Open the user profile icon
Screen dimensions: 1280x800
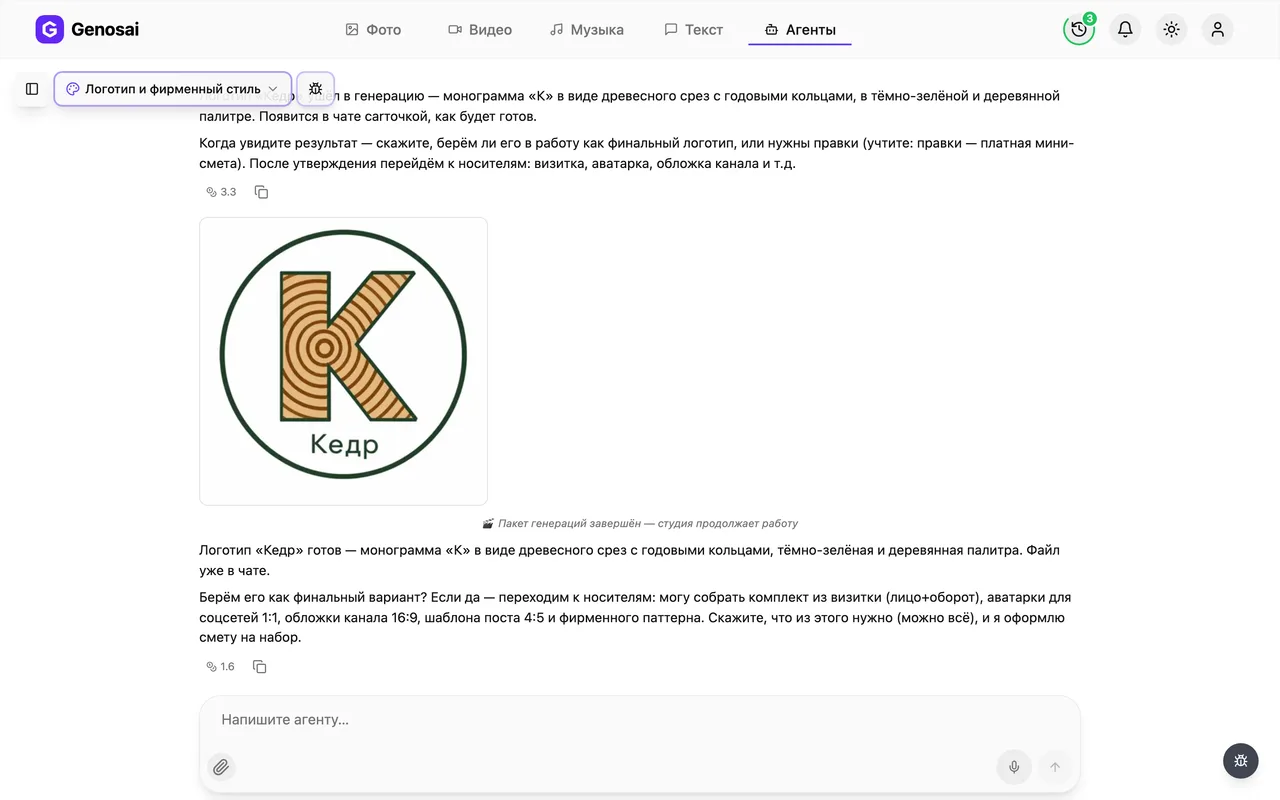coord(1217,29)
